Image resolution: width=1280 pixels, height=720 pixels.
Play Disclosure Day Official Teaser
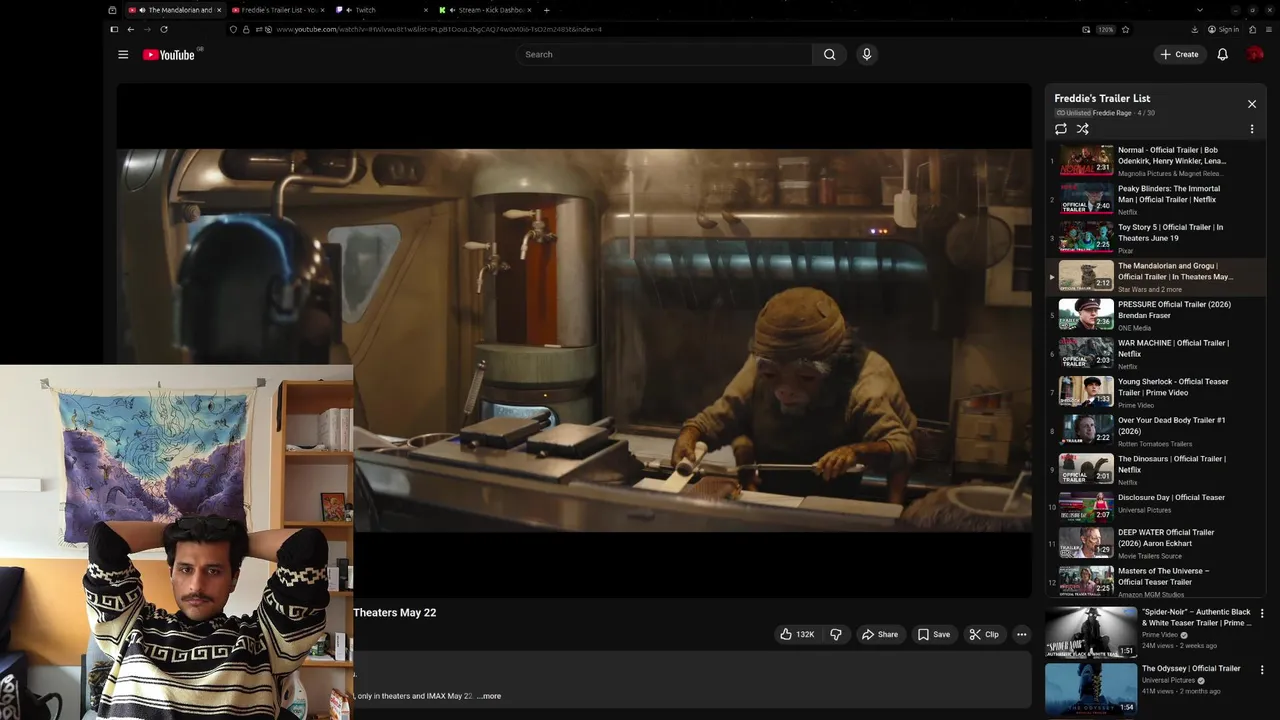1155,508
